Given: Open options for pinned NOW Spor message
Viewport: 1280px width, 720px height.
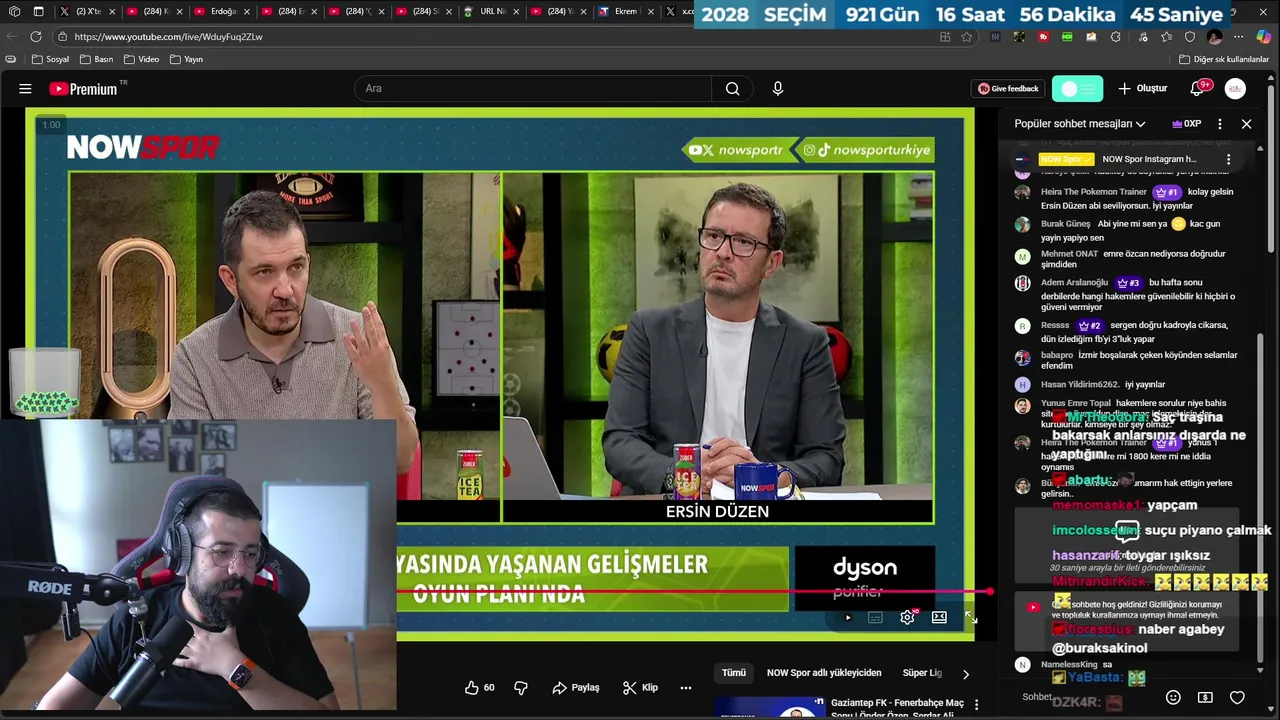Looking at the screenshot, I should click(x=1228, y=159).
